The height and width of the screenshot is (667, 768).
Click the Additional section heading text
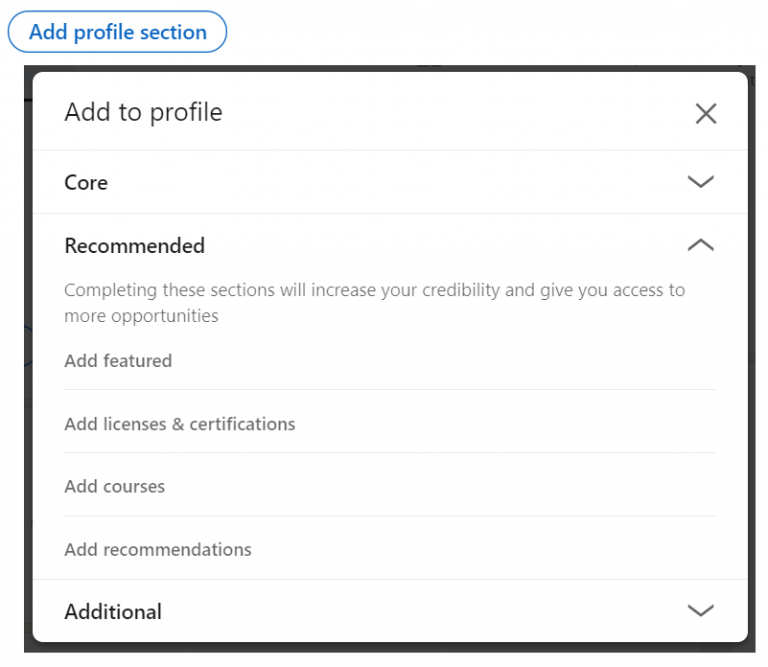point(113,611)
